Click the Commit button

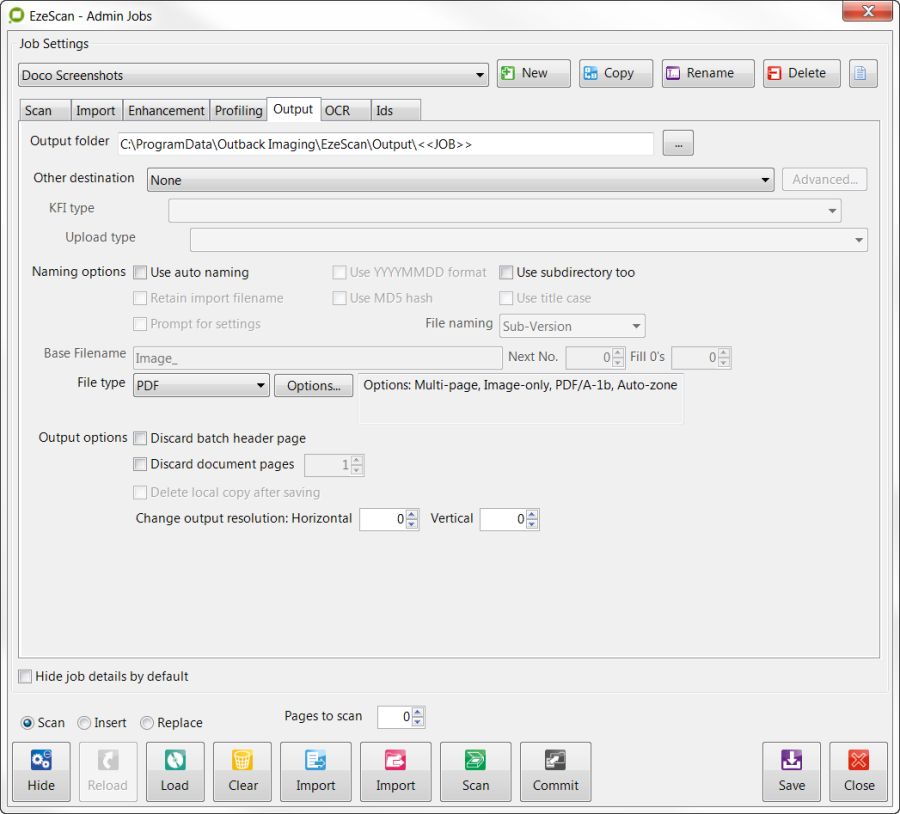(x=555, y=771)
